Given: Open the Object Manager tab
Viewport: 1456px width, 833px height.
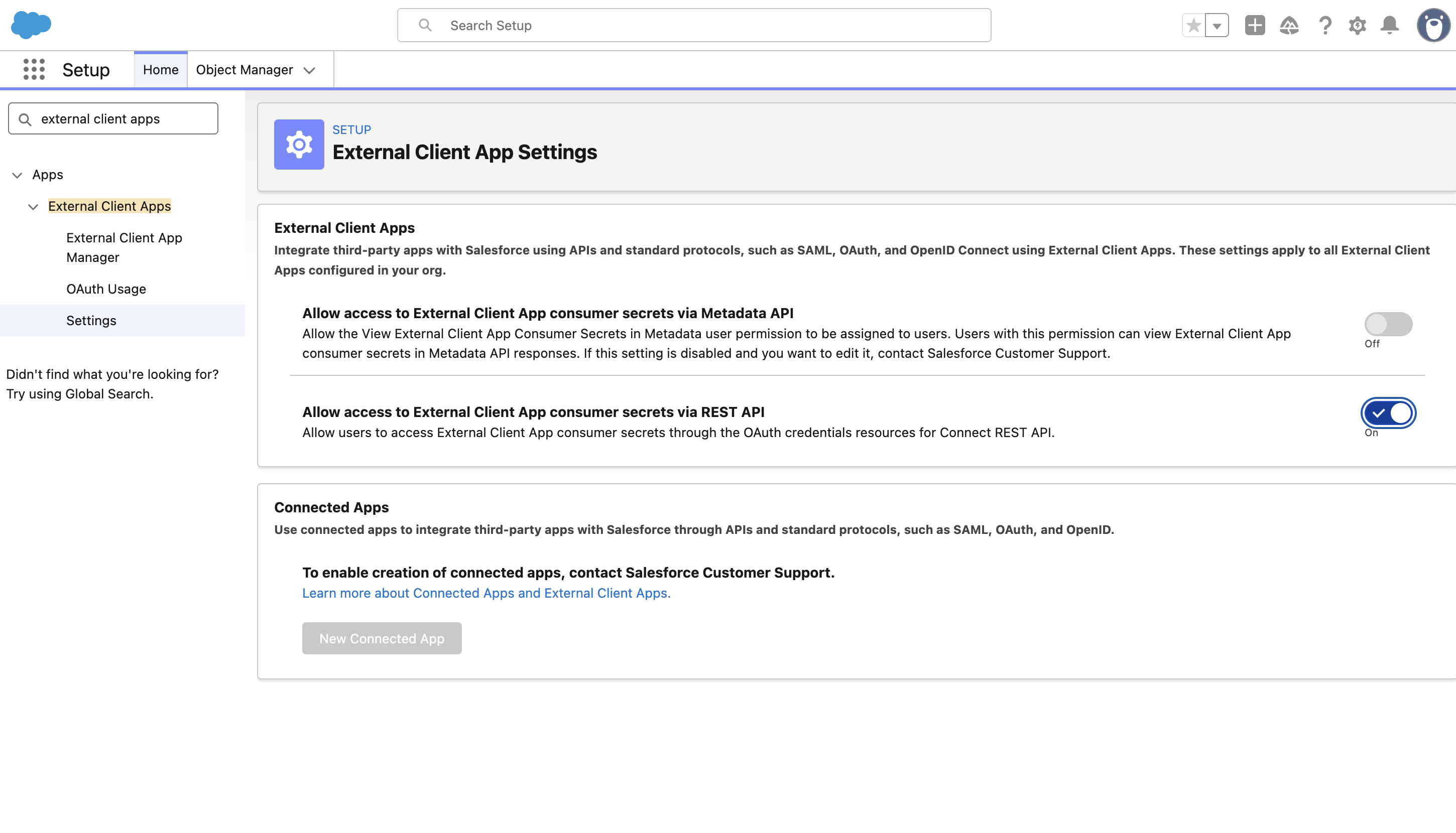Looking at the screenshot, I should 245,70.
